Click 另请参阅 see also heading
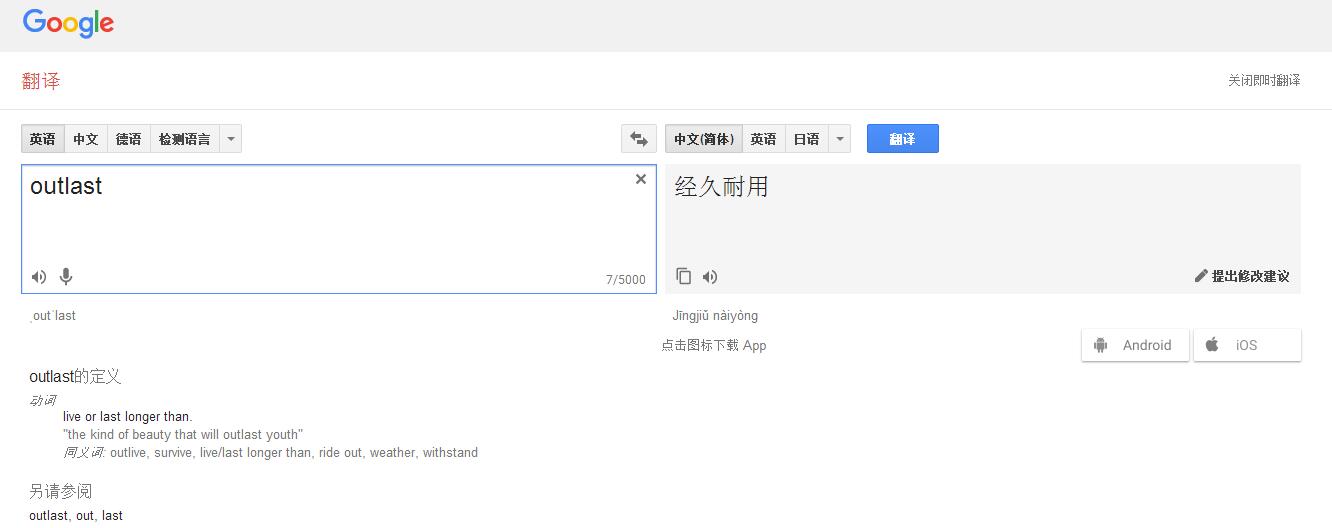This screenshot has height=528, width=1332. tap(60, 491)
